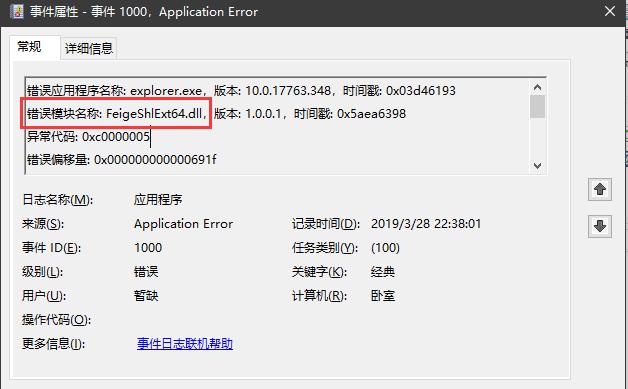Click the 日志名称 value 应用程序

point(158,200)
